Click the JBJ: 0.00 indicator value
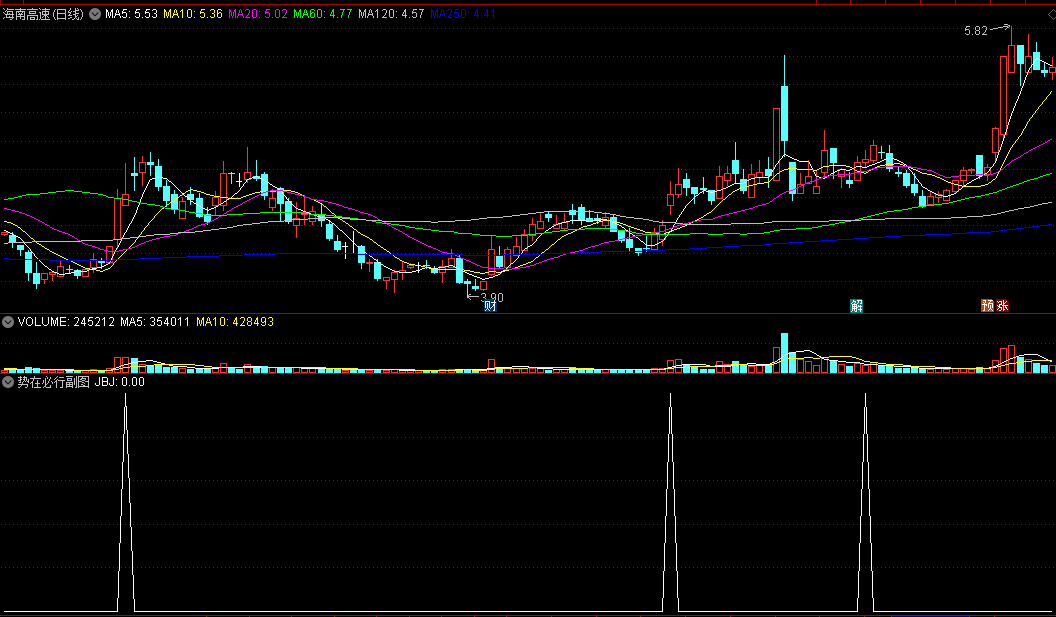The height and width of the screenshot is (617, 1056). pos(119,382)
